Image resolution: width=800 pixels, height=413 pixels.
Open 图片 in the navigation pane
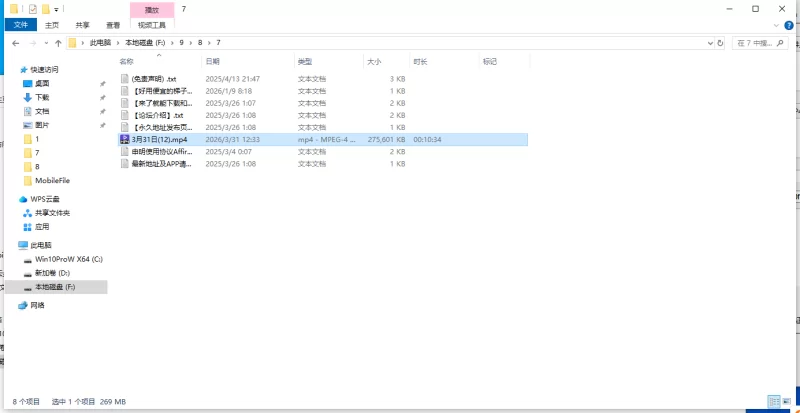click(42, 125)
